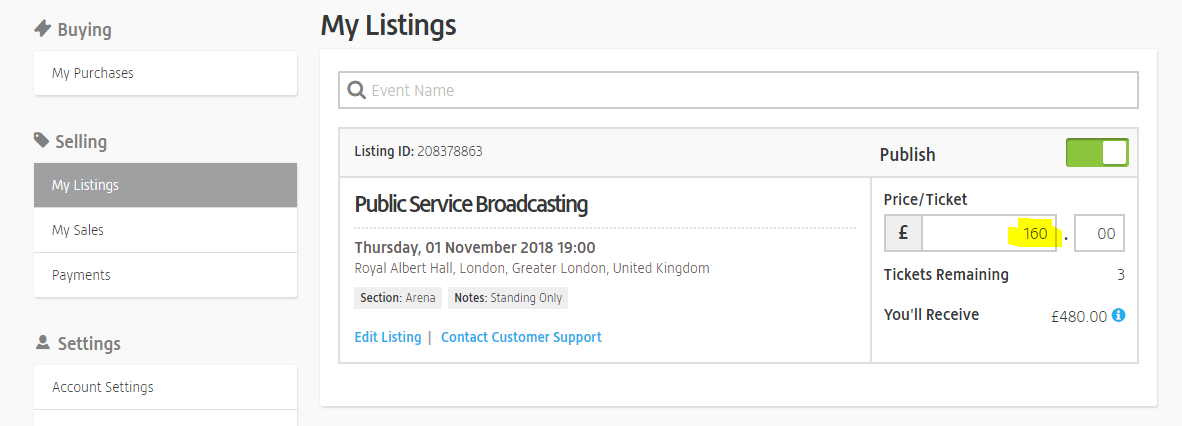Click the Edit Listing link
The image size is (1182, 426).
pos(388,337)
